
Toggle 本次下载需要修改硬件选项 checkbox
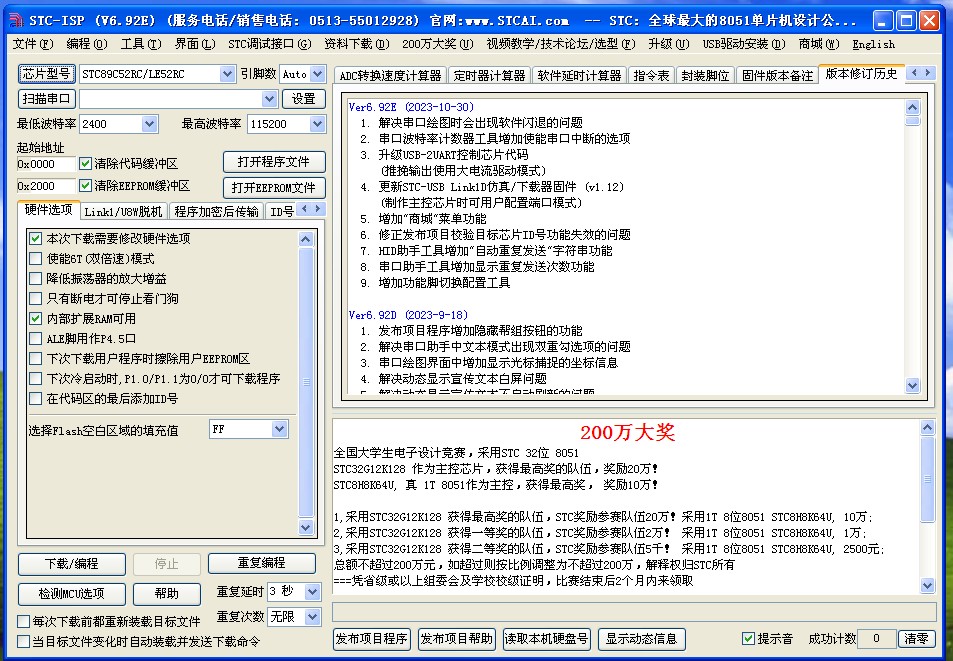click(35, 239)
